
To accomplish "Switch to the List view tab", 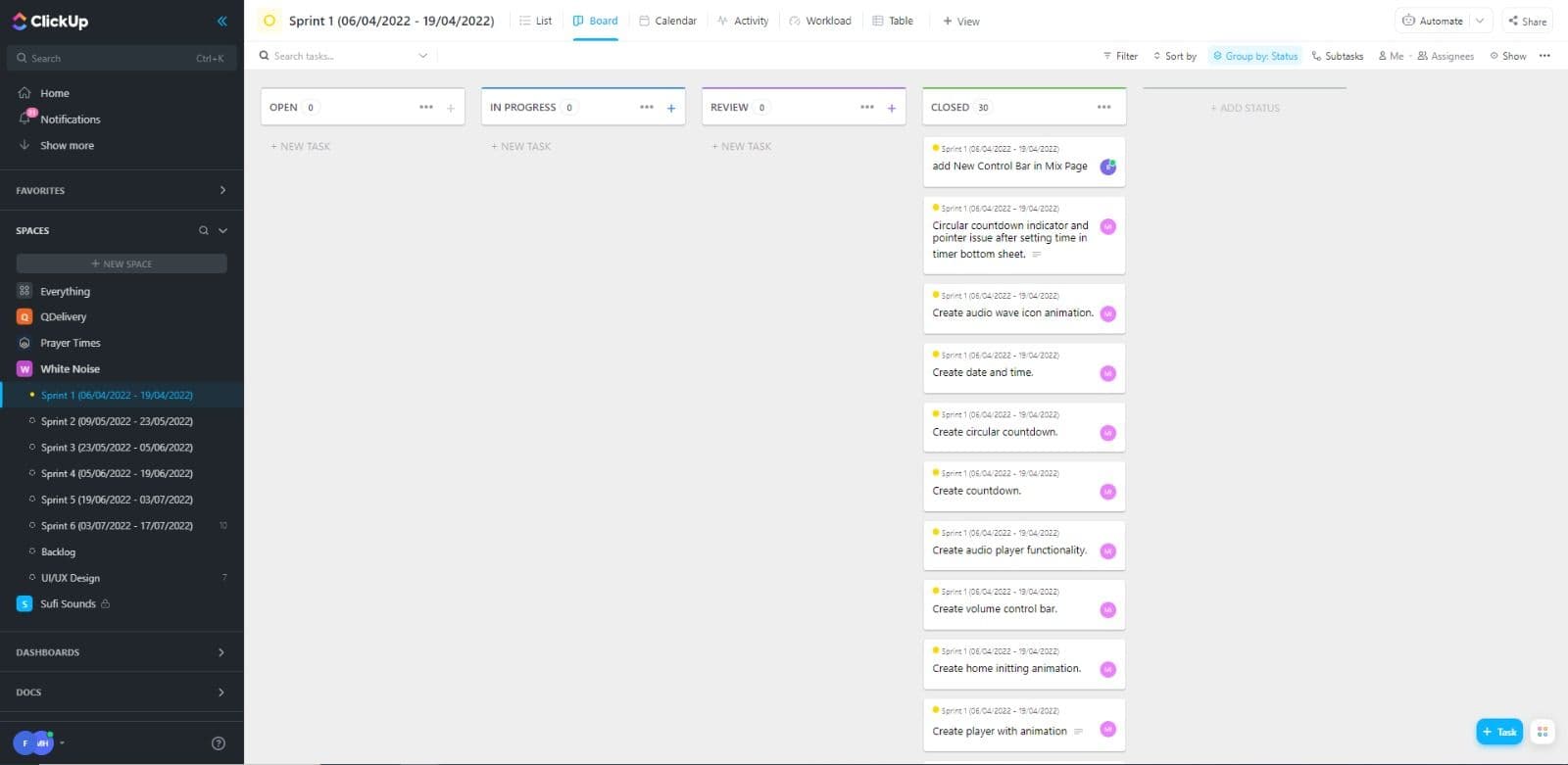I will pyautogui.click(x=535, y=21).
